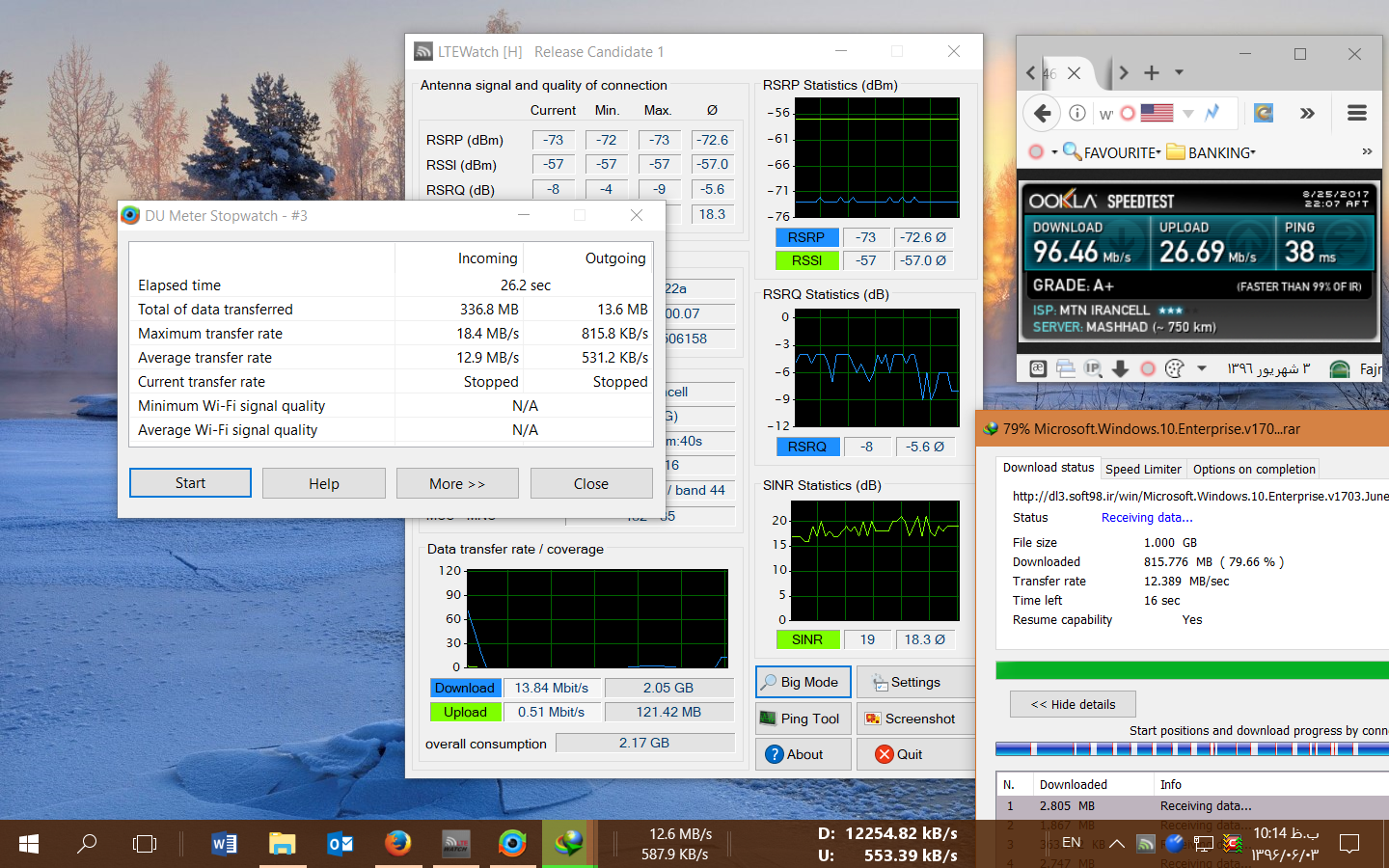
Task: Open Windows Action Center notifications
Action: (x=1350, y=844)
